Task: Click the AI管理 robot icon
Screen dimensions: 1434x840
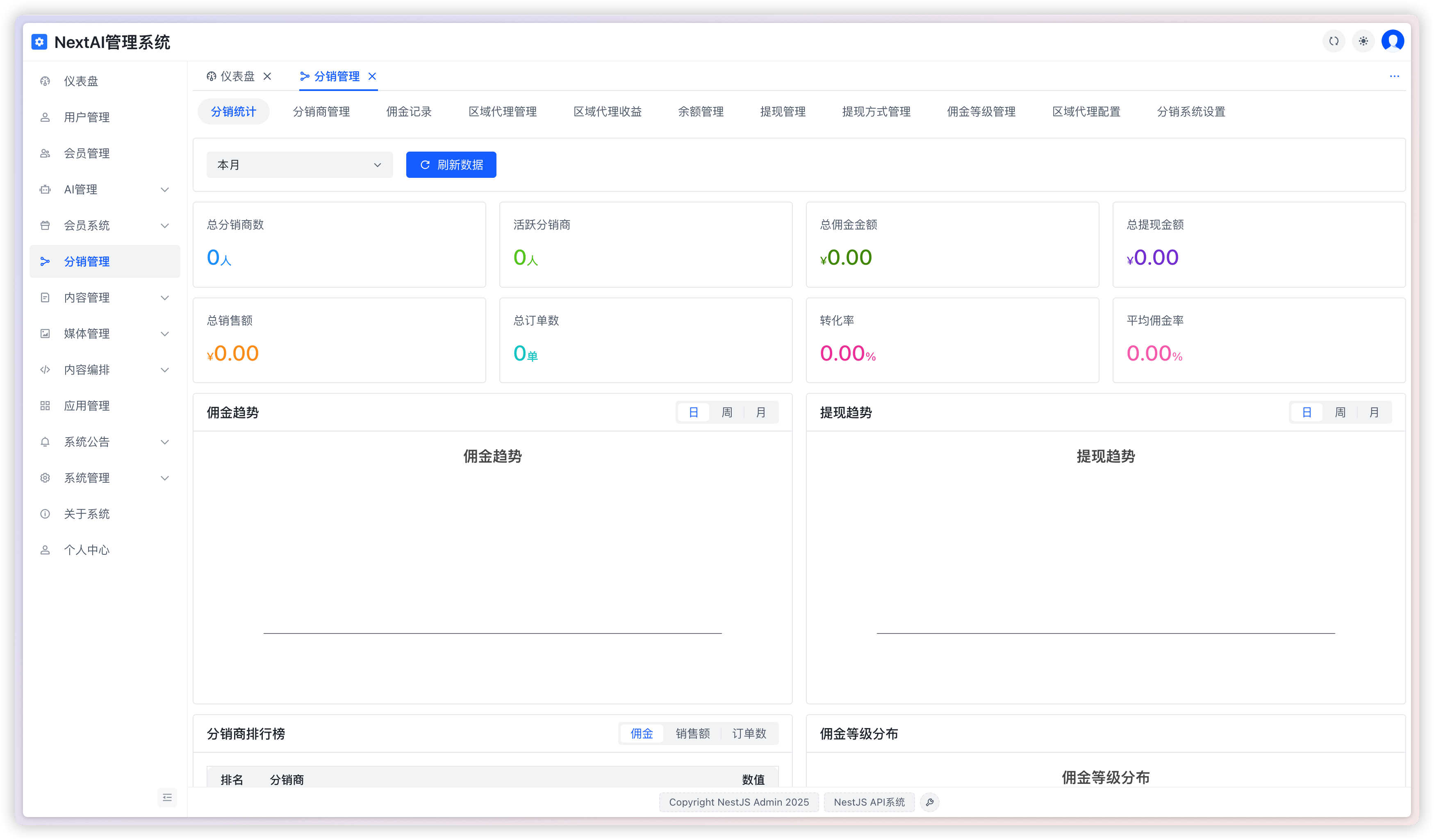Action: (x=45, y=189)
